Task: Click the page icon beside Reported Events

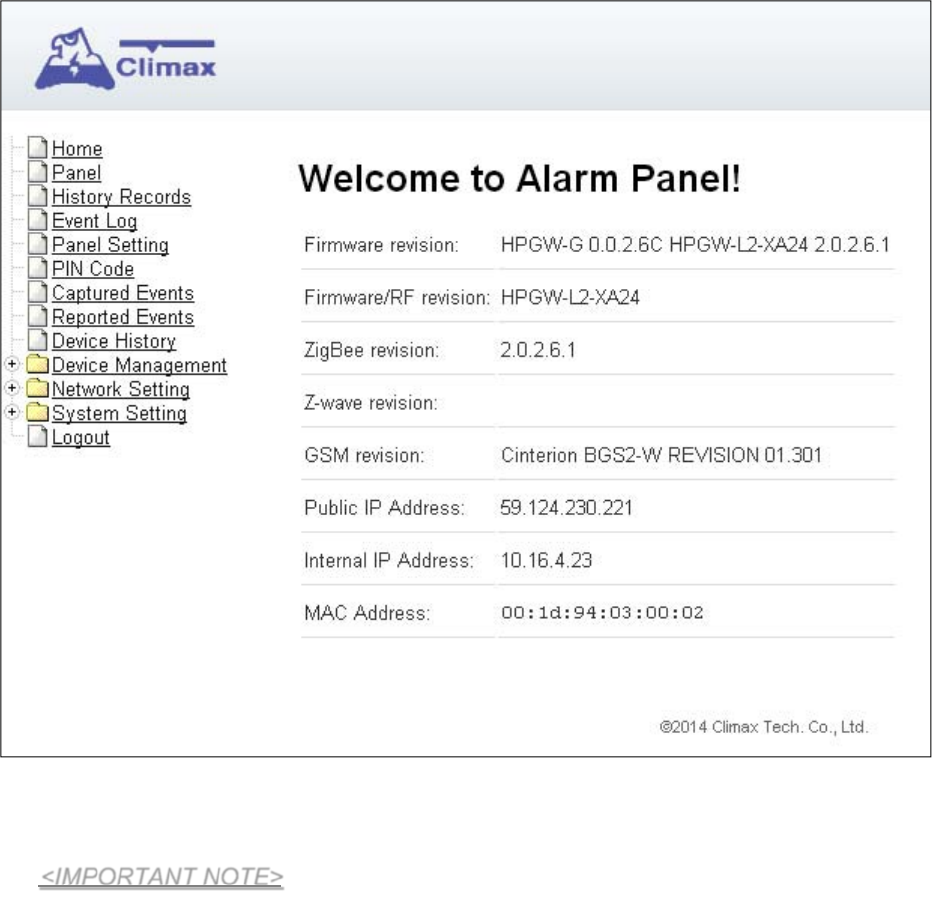Action: pos(37,316)
